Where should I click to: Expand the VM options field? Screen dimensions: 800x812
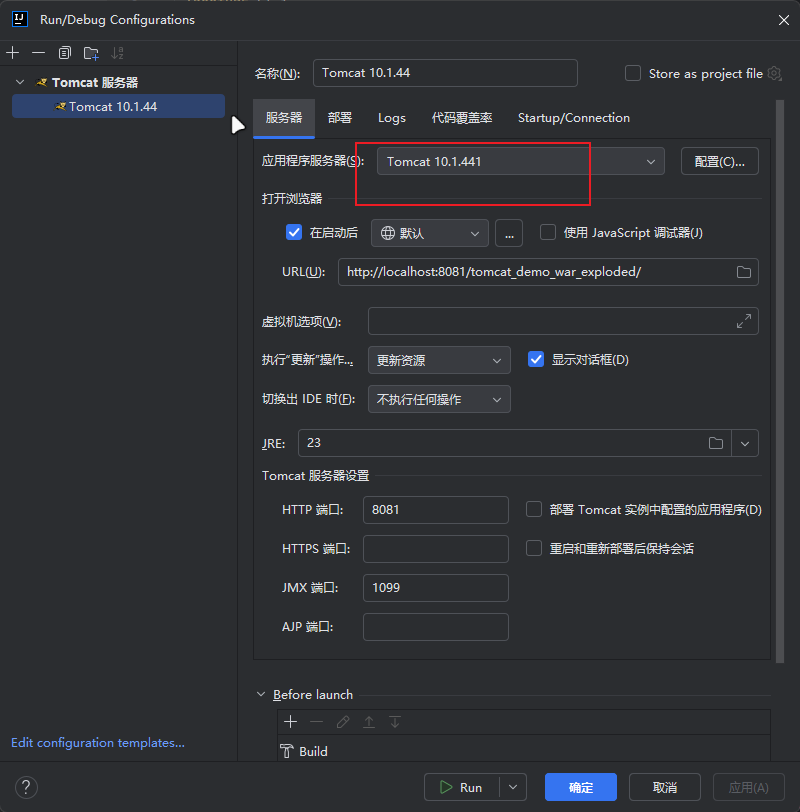744,321
